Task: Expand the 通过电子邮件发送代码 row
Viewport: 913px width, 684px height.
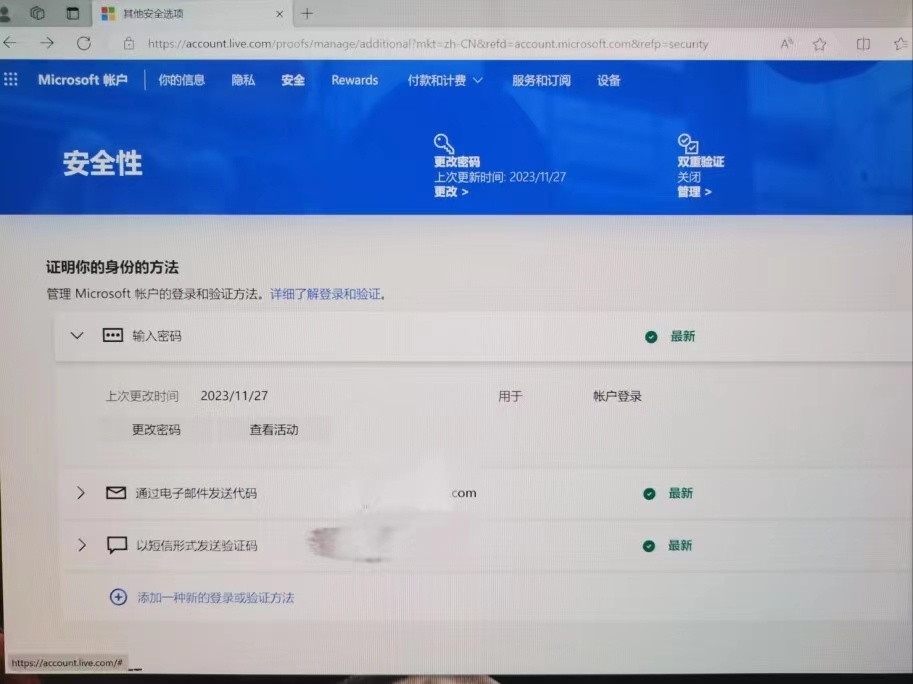Action: [x=81, y=493]
